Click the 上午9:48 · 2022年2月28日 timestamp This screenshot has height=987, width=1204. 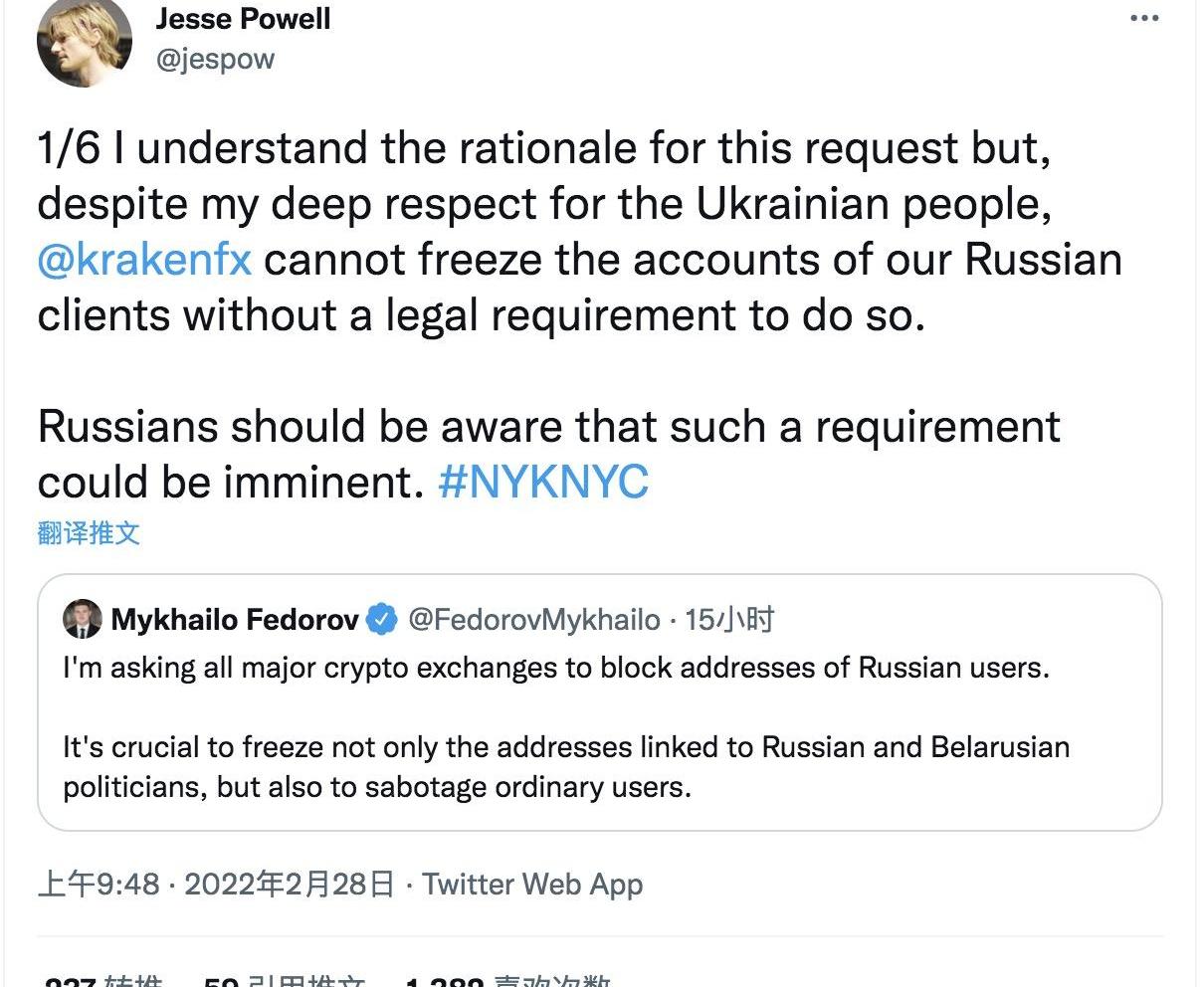point(215,884)
